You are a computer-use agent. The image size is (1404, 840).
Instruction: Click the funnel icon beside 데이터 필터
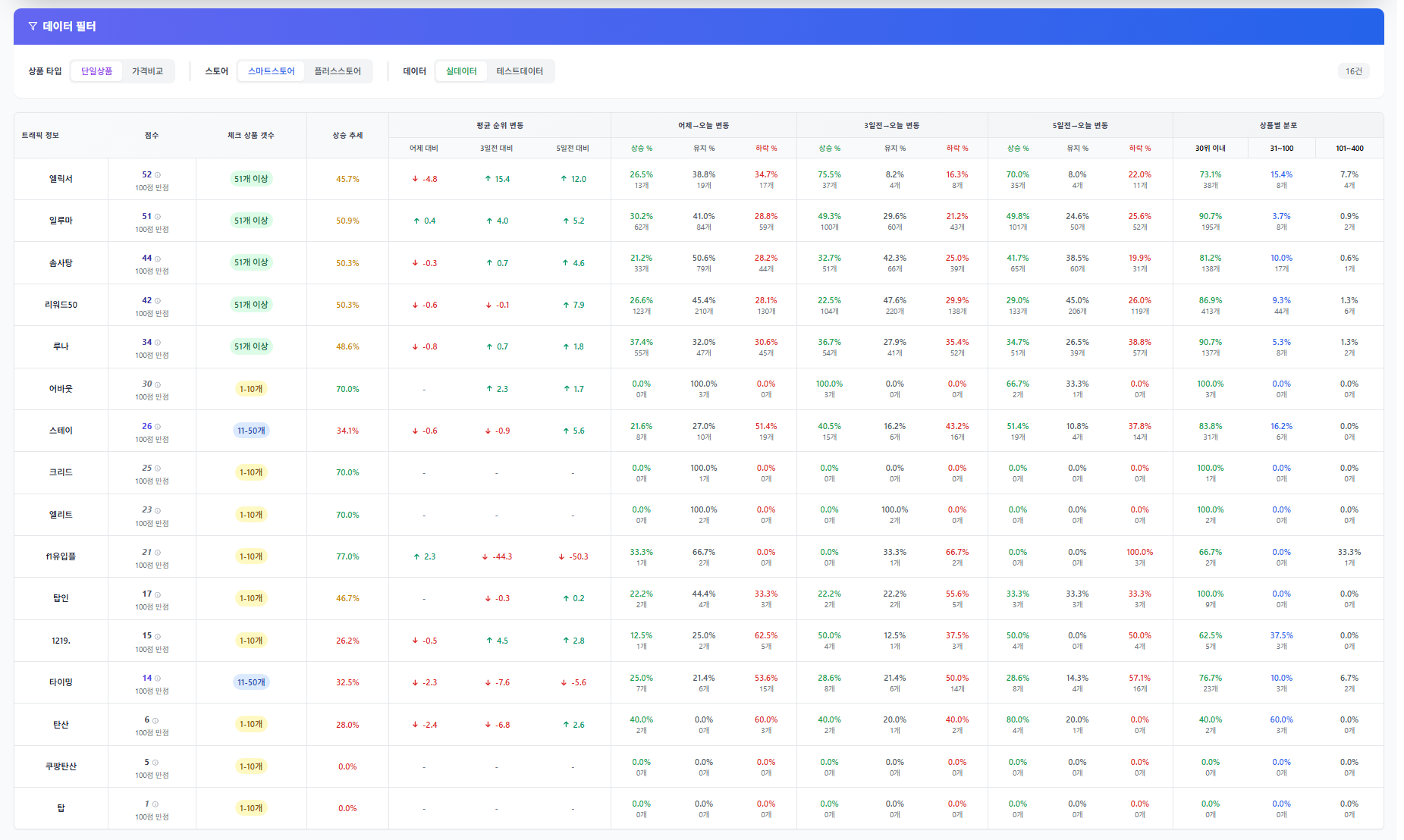tap(33, 27)
